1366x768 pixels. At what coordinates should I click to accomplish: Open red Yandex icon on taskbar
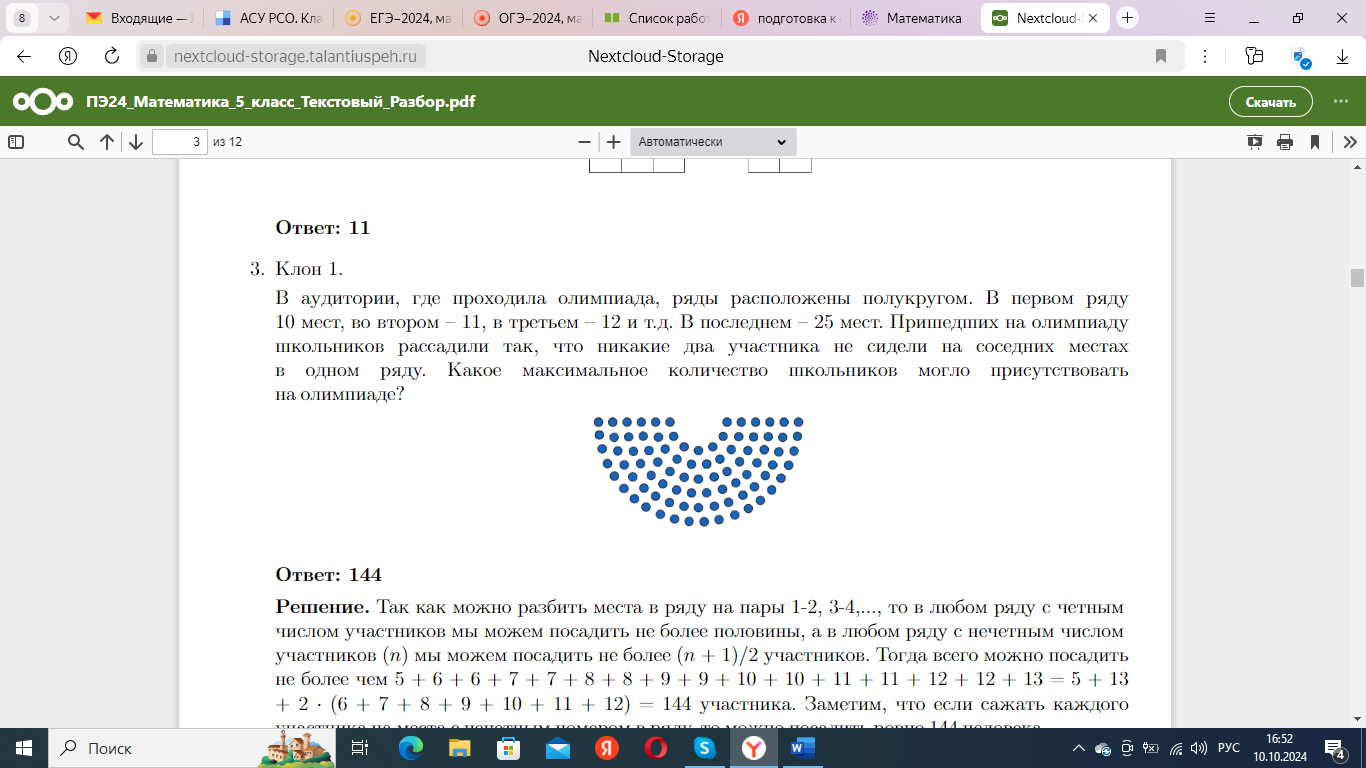point(607,748)
